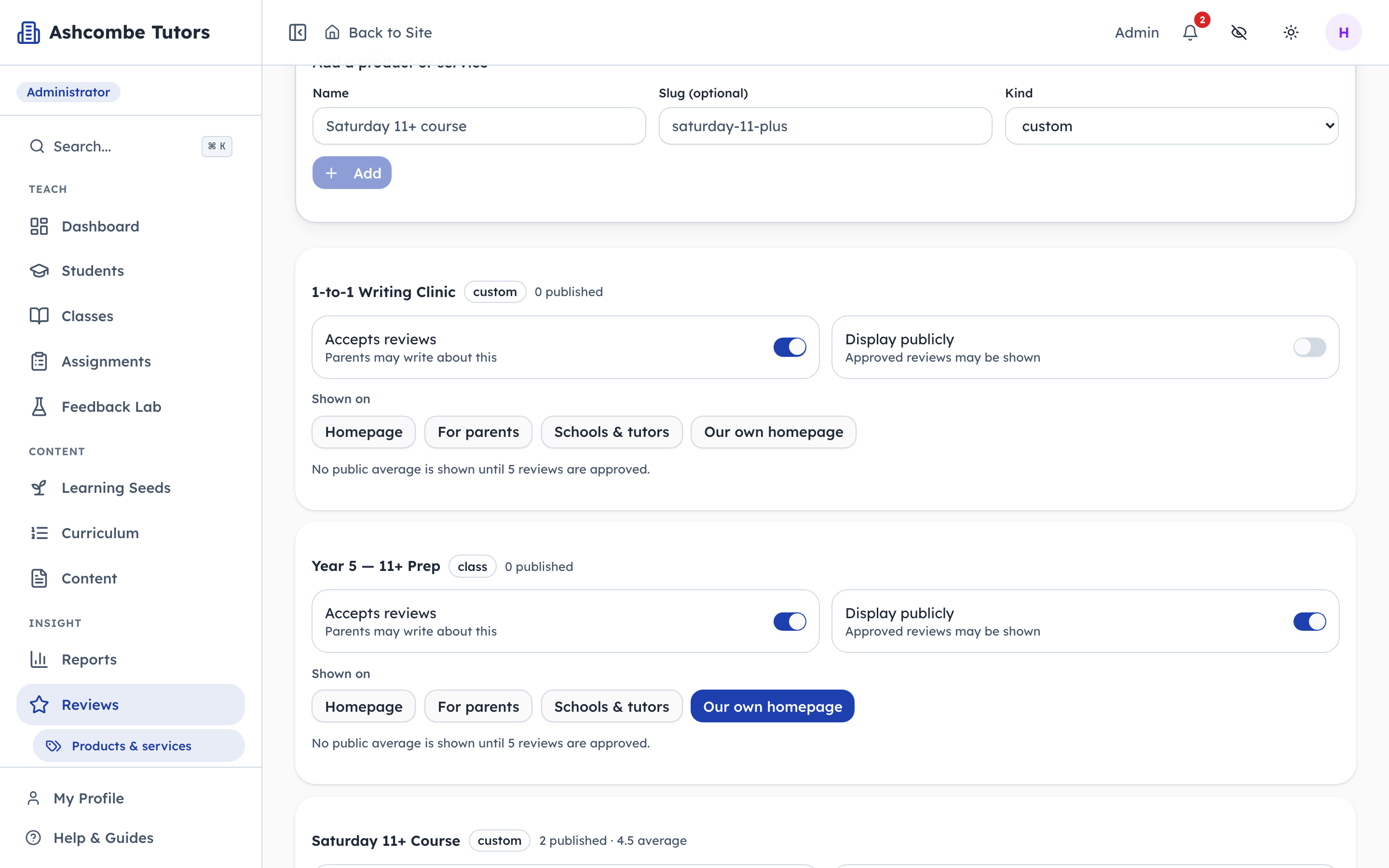Navigate to Assignments

pos(131,361)
